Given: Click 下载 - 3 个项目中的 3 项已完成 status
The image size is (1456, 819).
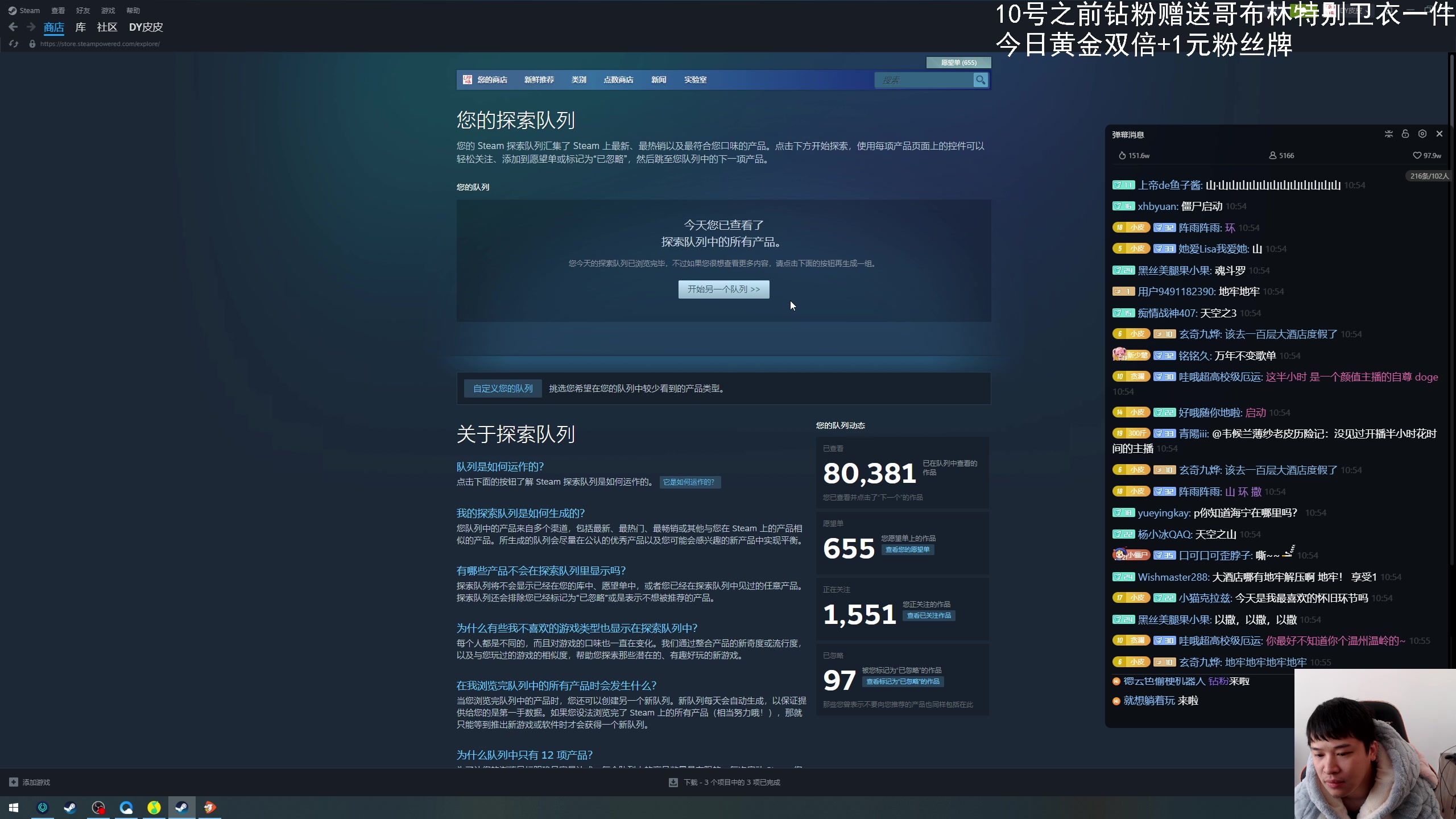Looking at the screenshot, I should [x=732, y=782].
